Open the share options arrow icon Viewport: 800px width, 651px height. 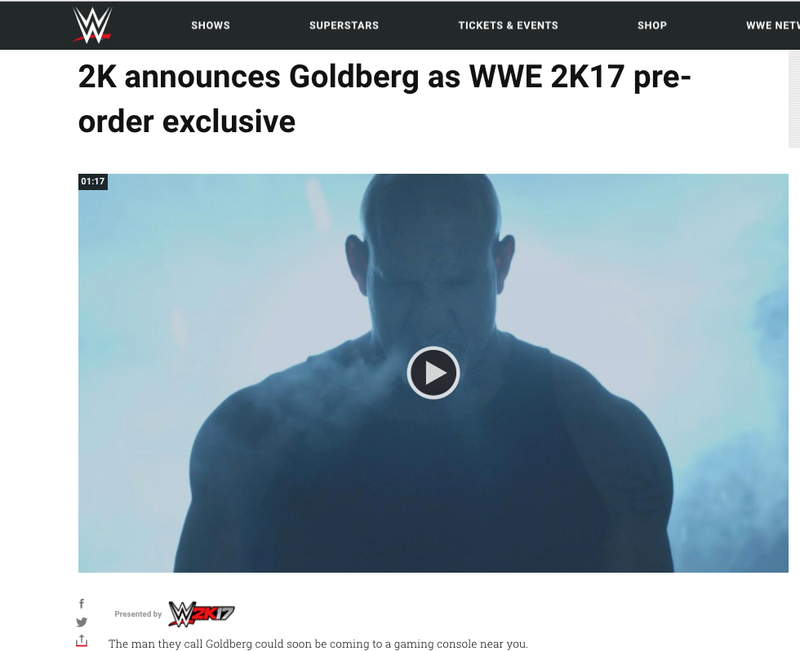(x=82, y=641)
